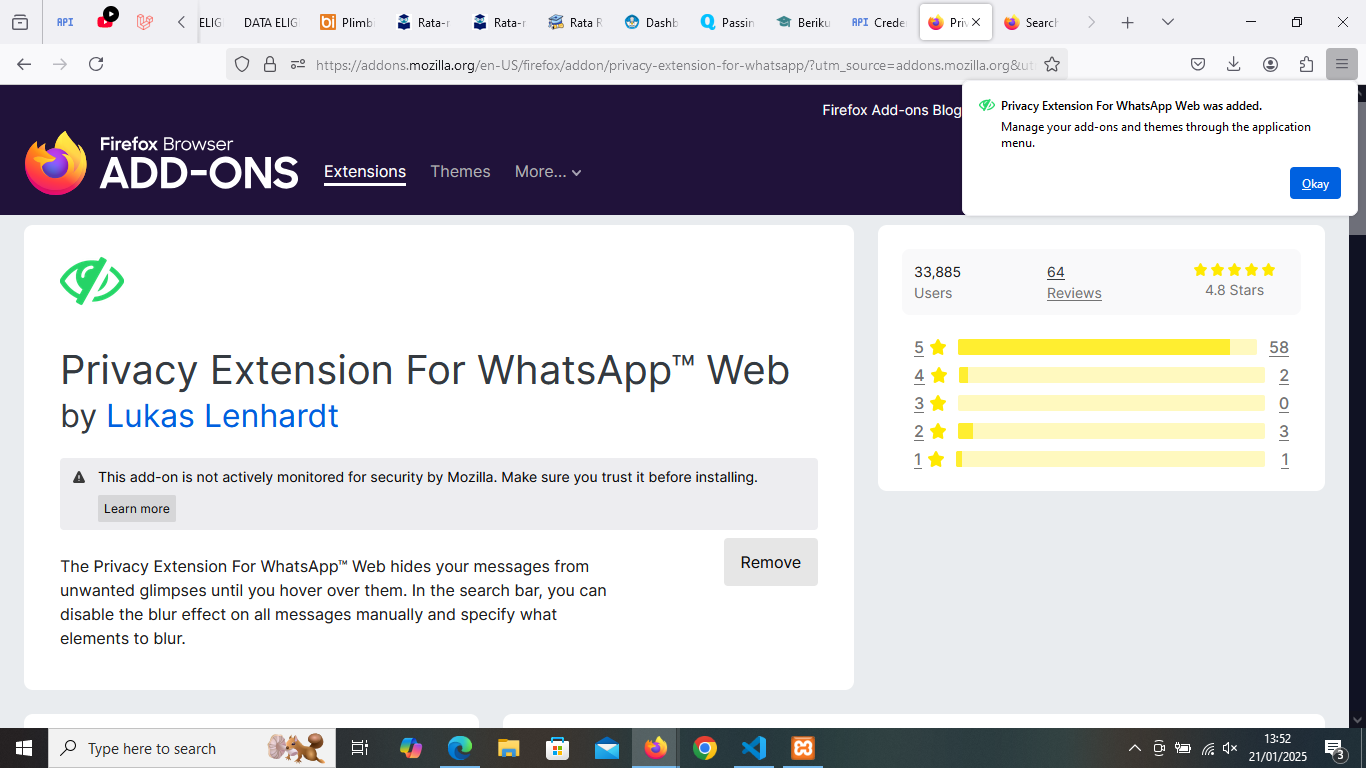Switch to the pinned YouTube tab
This screenshot has width=1366, height=768.
[x=105, y=22]
